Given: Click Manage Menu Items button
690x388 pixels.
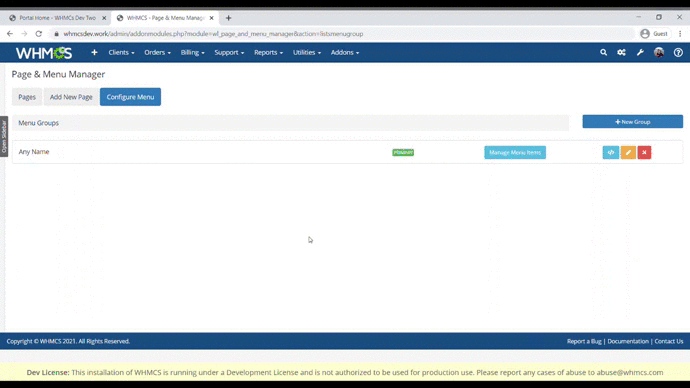Looking at the screenshot, I should click(x=515, y=152).
